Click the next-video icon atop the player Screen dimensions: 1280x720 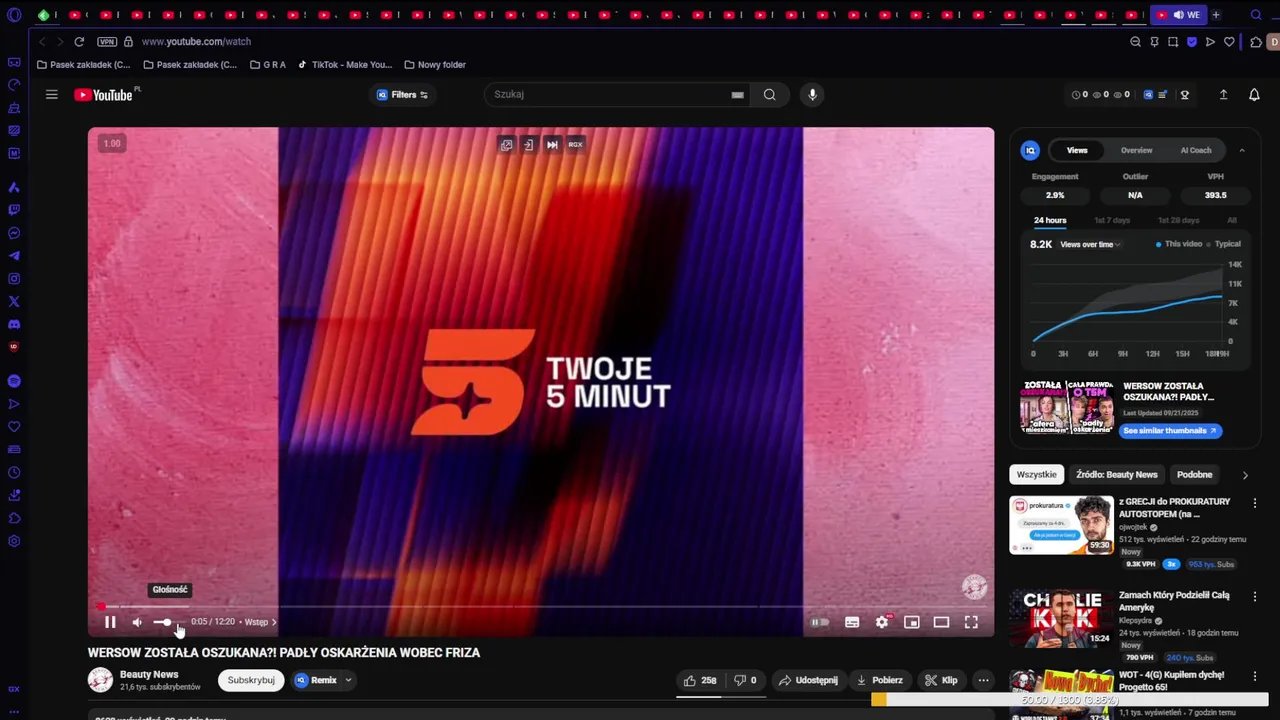(x=552, y=145)
